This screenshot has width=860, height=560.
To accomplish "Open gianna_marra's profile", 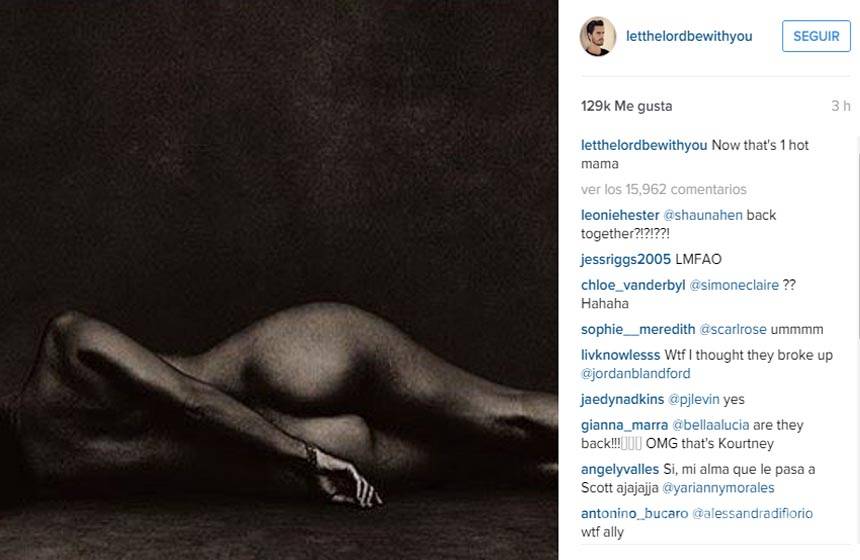I will (624, 425).
